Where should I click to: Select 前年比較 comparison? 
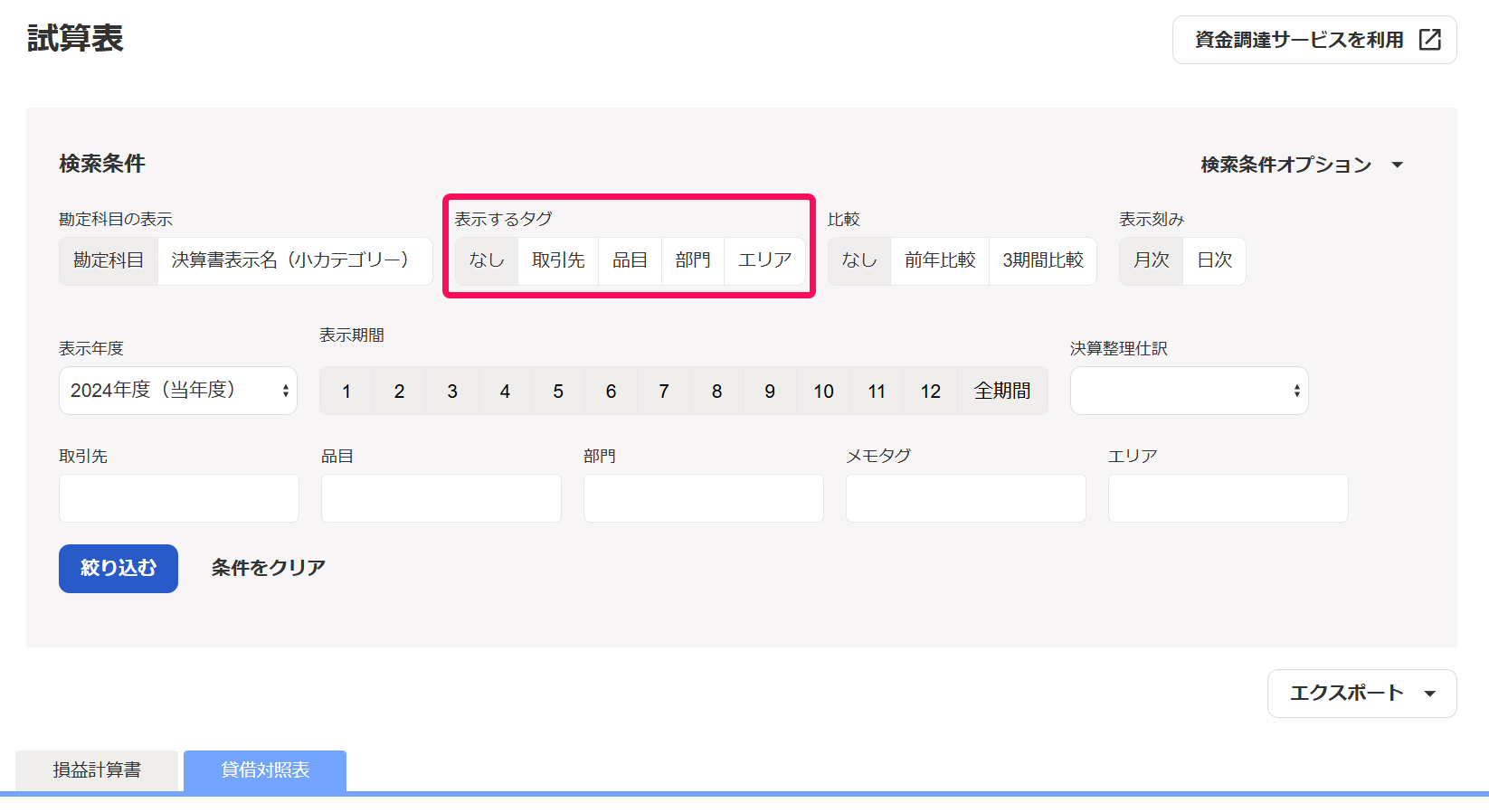pos(940,260)
